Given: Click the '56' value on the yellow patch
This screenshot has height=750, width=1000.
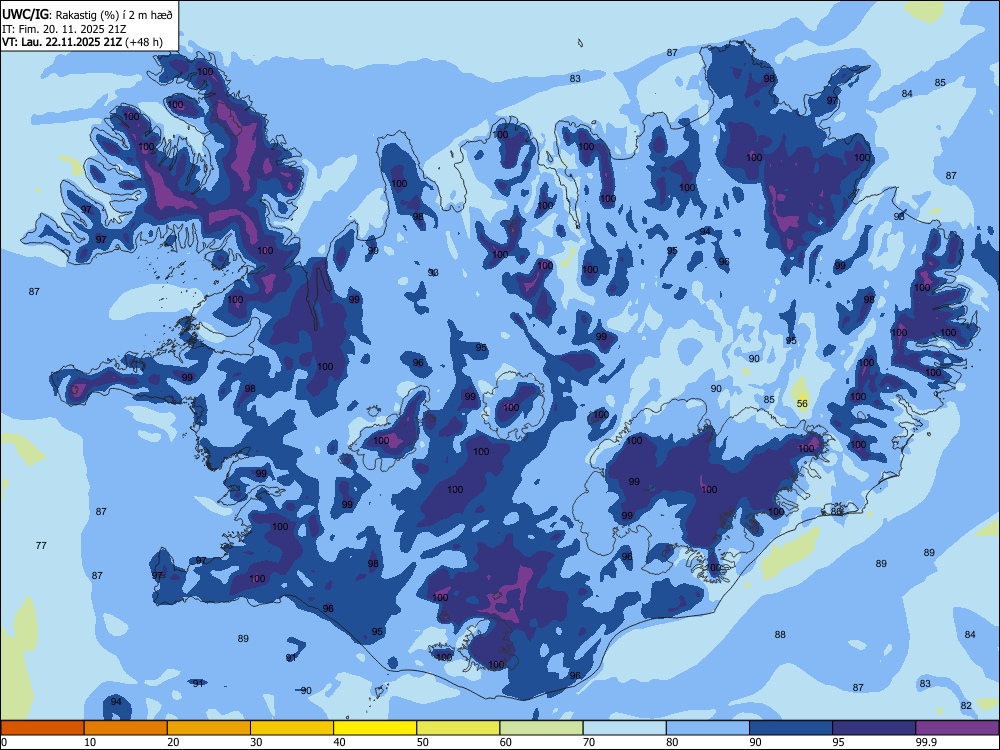Looking at the screenshot, I should [x=802, y=404].
